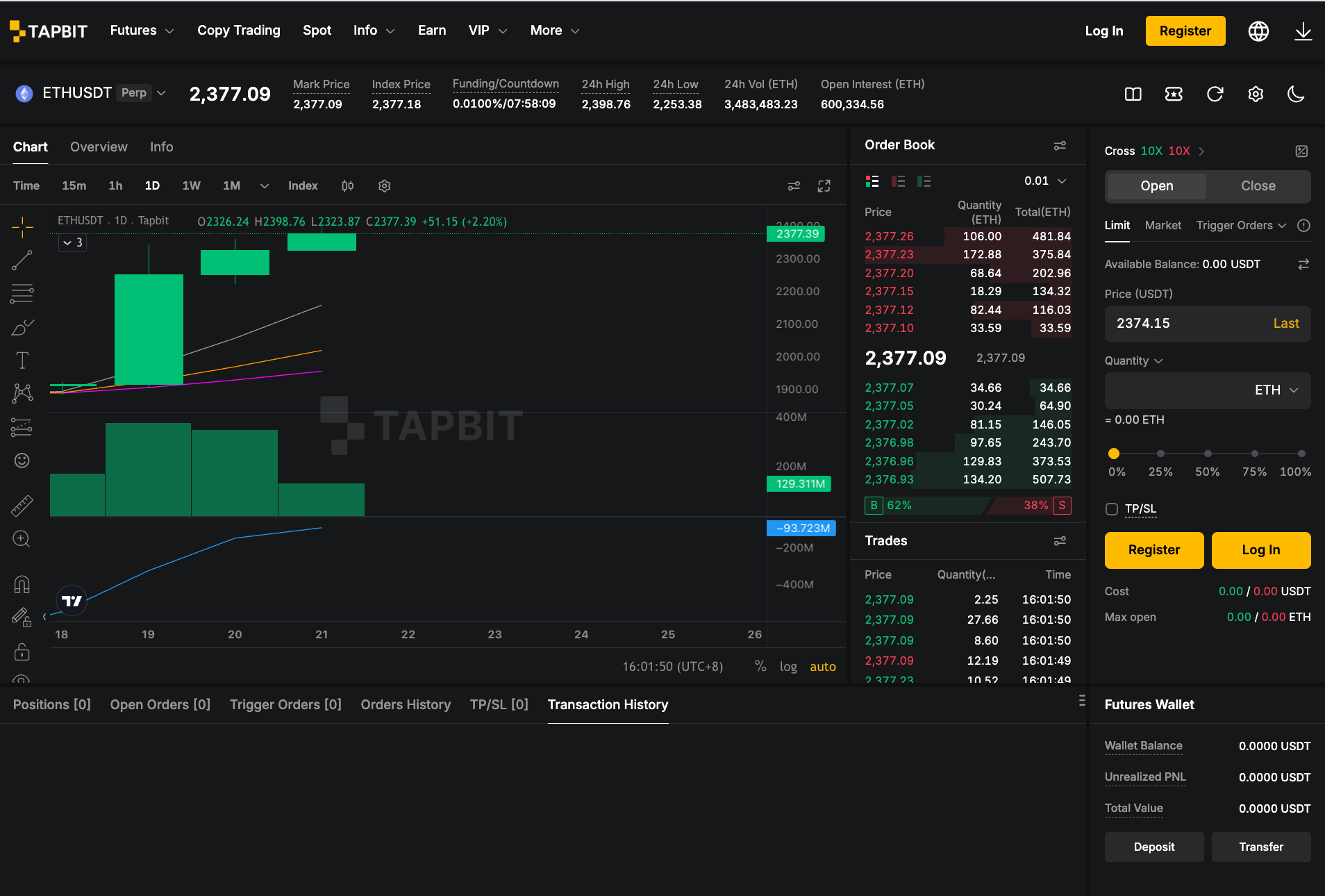
Task: Click Log In in the header
Action: (x=1103, y=31)
